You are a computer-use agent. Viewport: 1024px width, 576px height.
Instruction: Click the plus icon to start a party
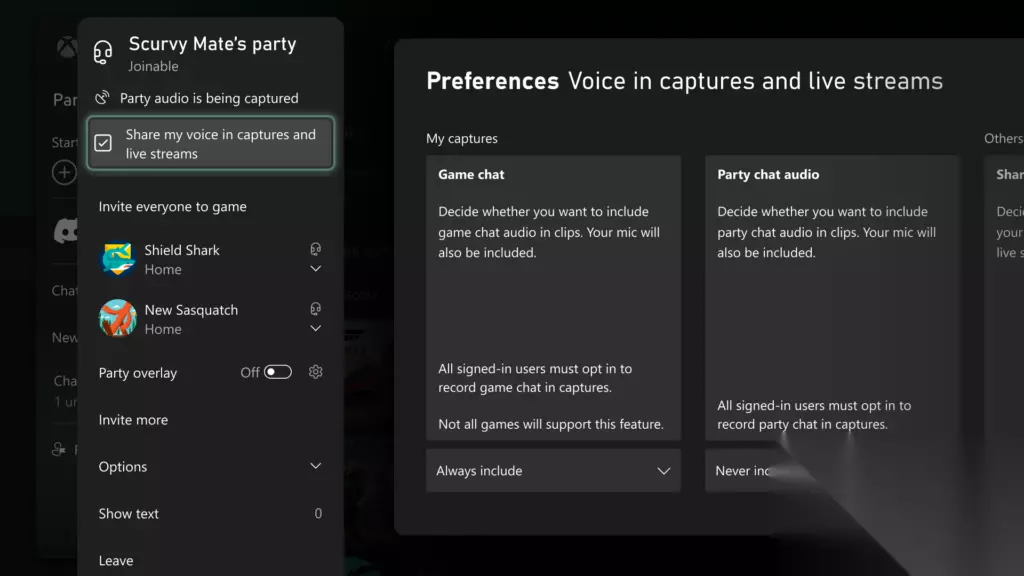tap(64, 172)
